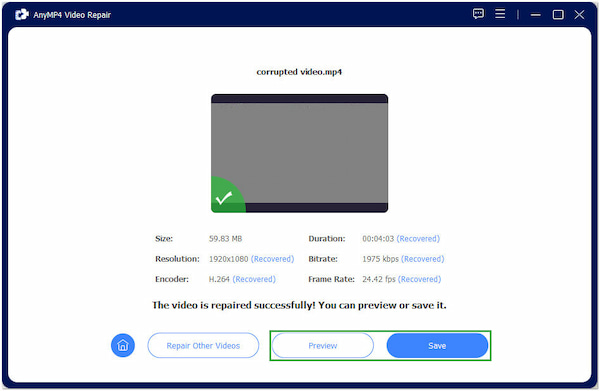Screen dimensions: 600x391
Task: Click the resolution value 1920x1080
Action: click(x=228, y=259)
